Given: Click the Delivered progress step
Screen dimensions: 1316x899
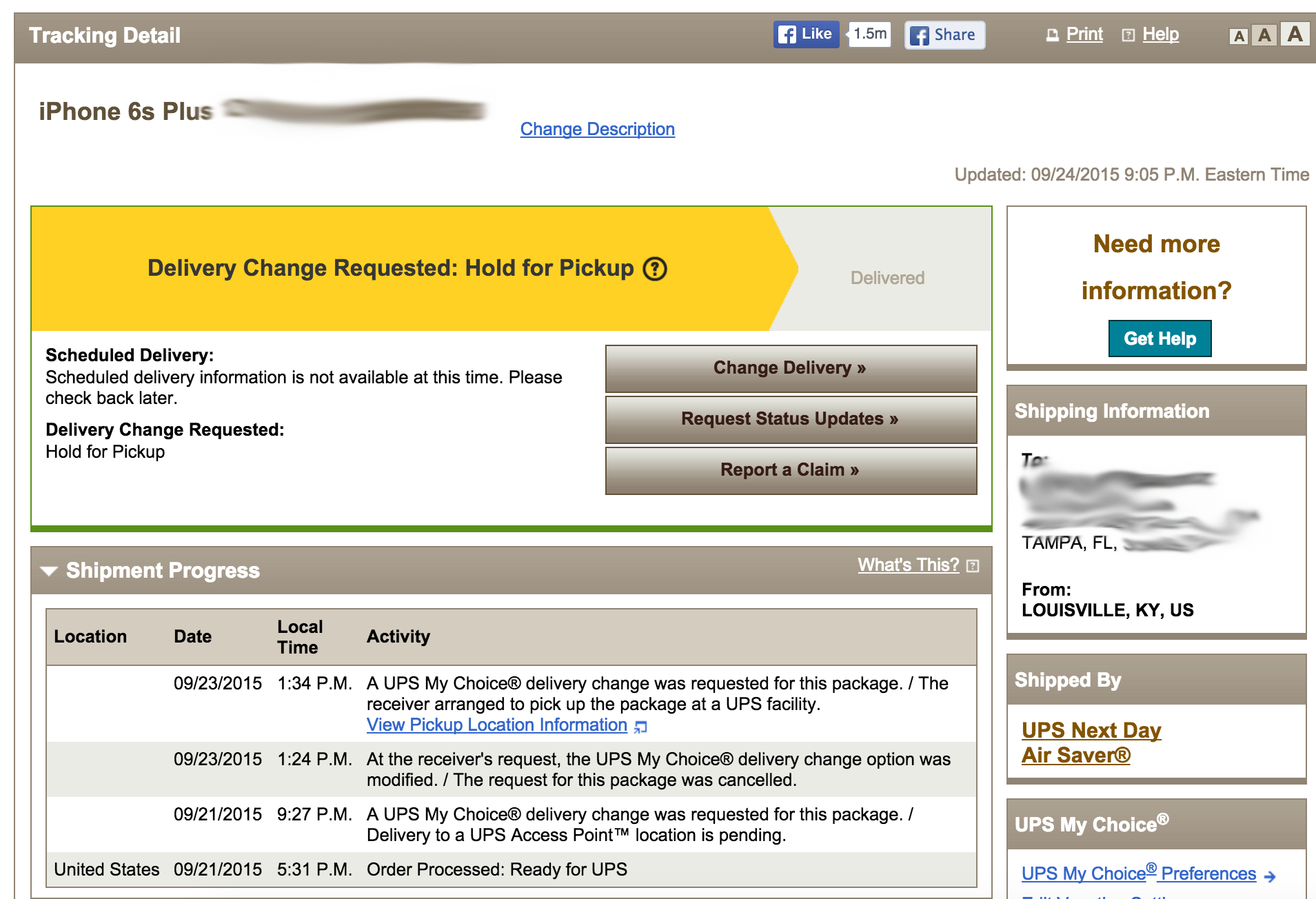Looking at the screenshot, I should click(887, 278).
